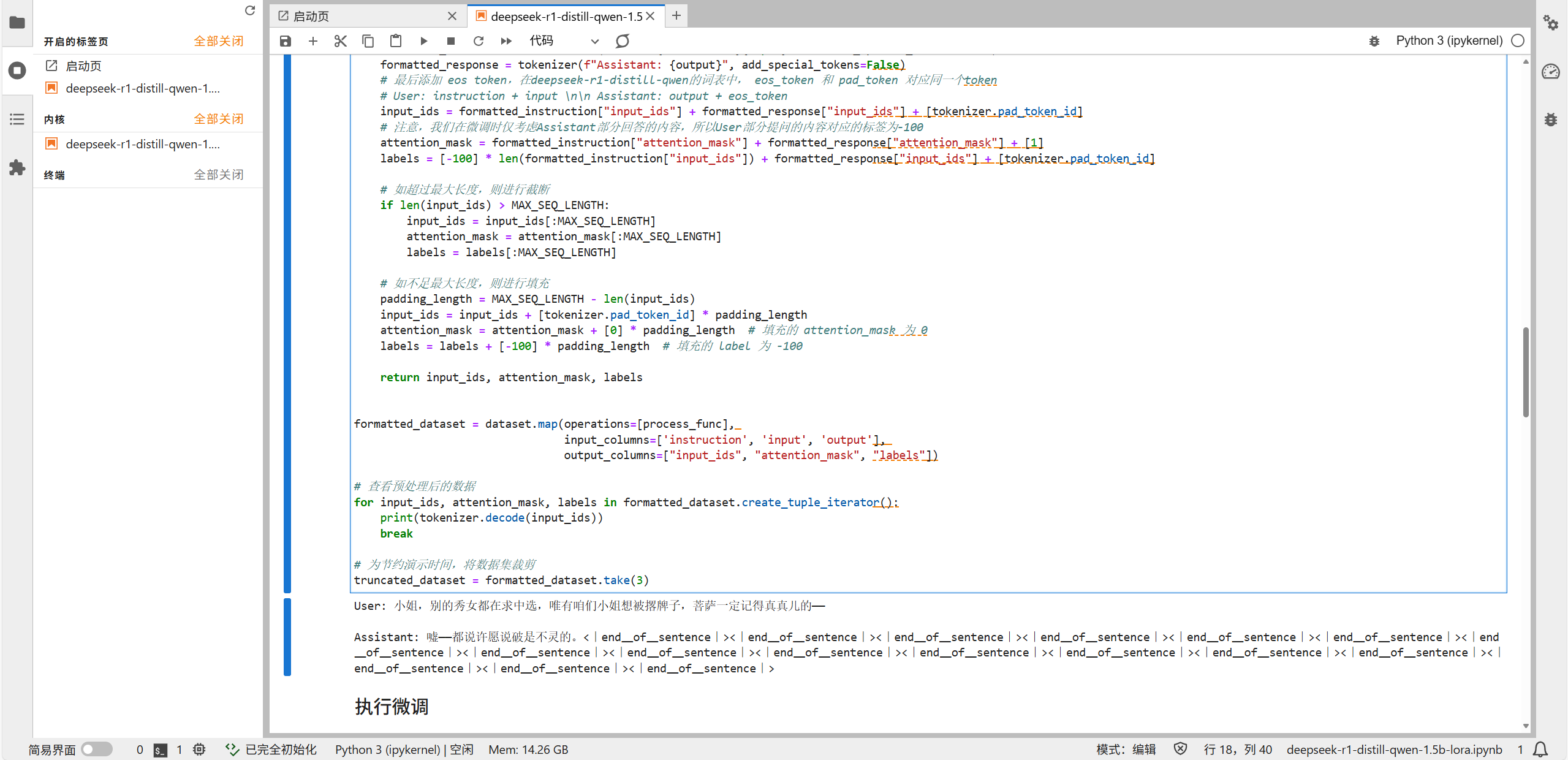Click 全部关闭 beside 开启的标签页
1568x760 pixels.
tap(218, 41)
